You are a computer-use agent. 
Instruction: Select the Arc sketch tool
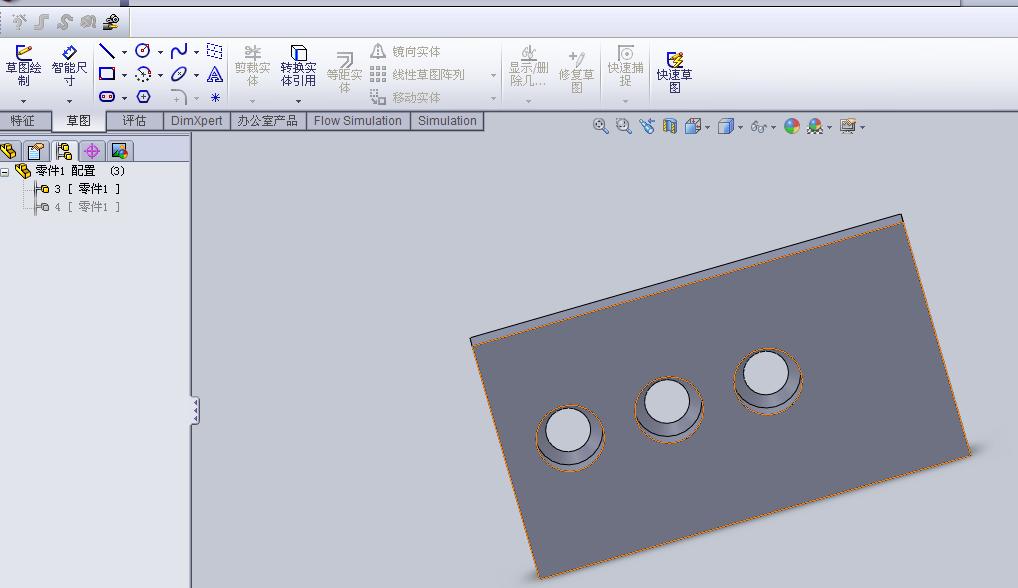pyautogui.click(x=143, y=74)
